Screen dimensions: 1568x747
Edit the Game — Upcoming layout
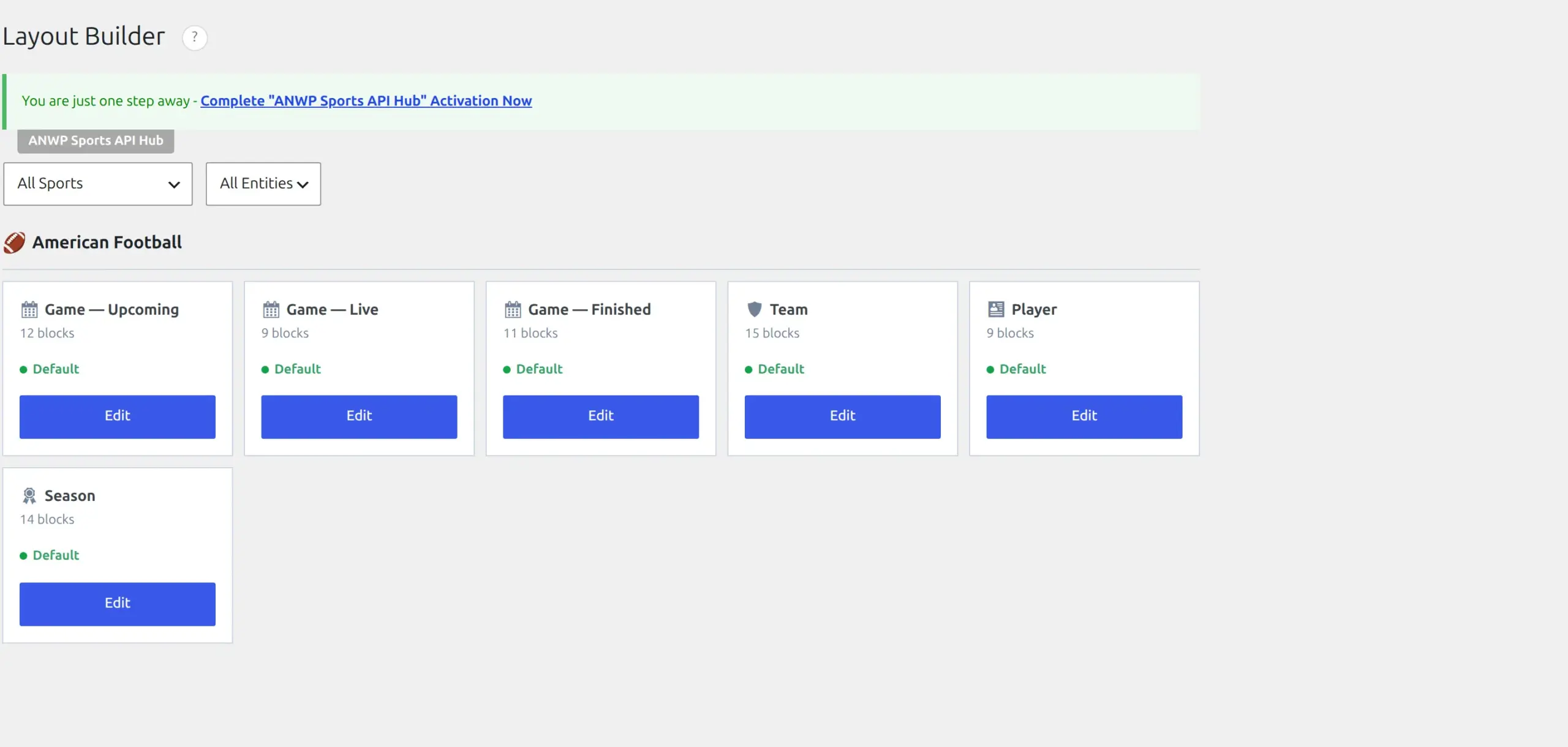118,416
